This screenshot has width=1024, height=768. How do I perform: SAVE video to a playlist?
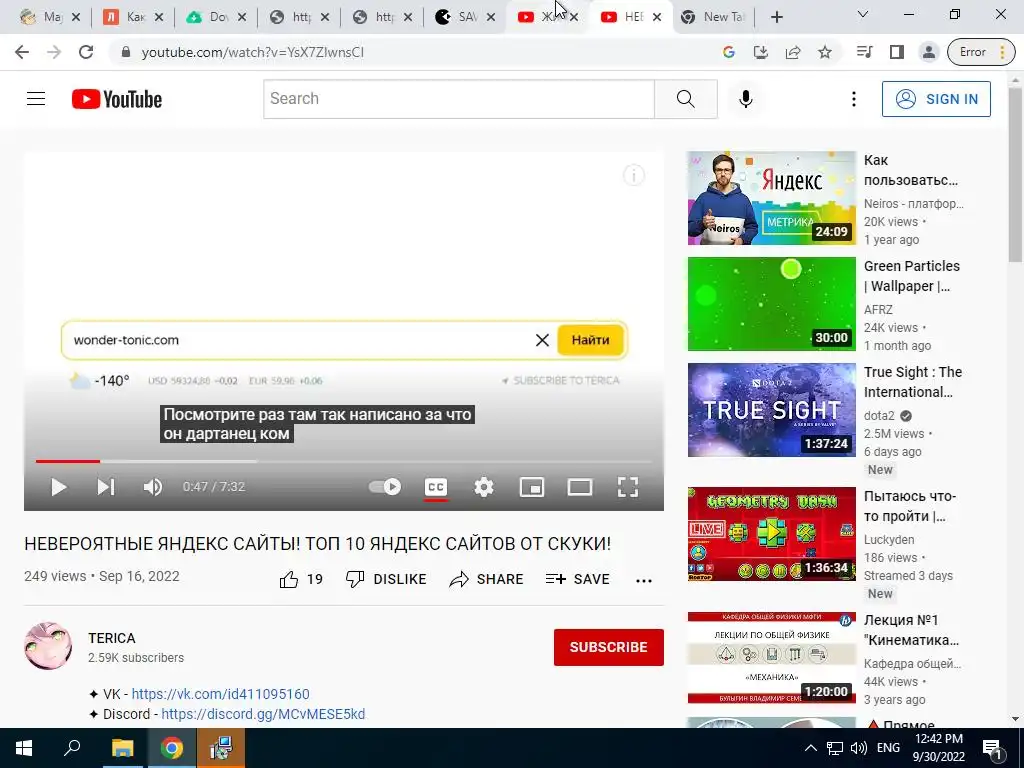click(x=577, y=579)
